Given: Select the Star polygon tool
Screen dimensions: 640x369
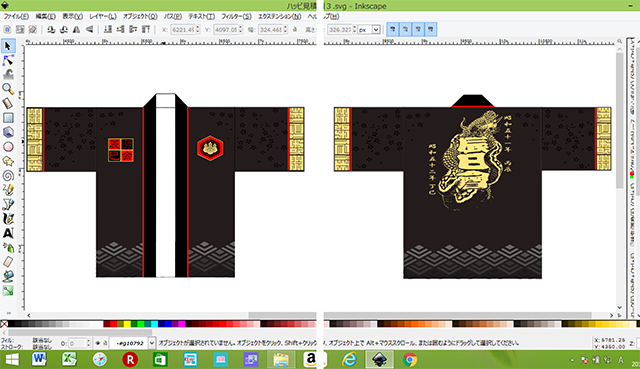Looking at the screenshot, I should 8,161.
